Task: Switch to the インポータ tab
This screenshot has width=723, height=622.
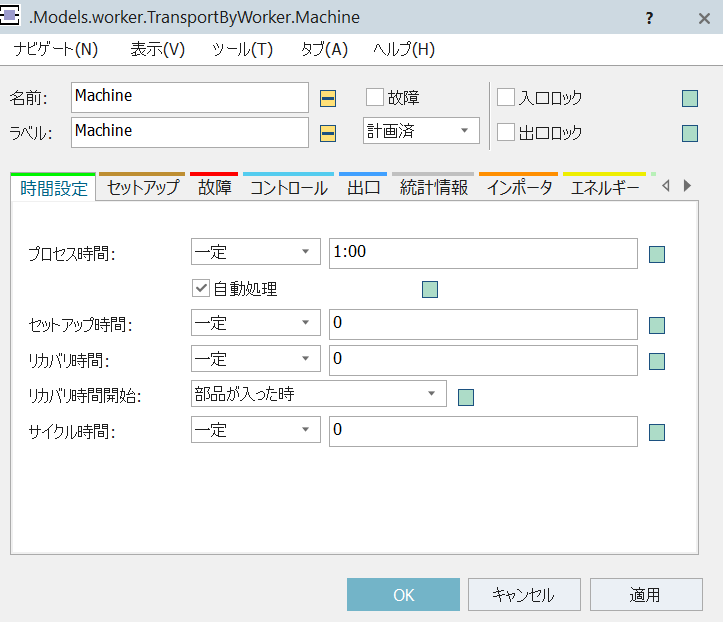Action: [x=519, y=188]
